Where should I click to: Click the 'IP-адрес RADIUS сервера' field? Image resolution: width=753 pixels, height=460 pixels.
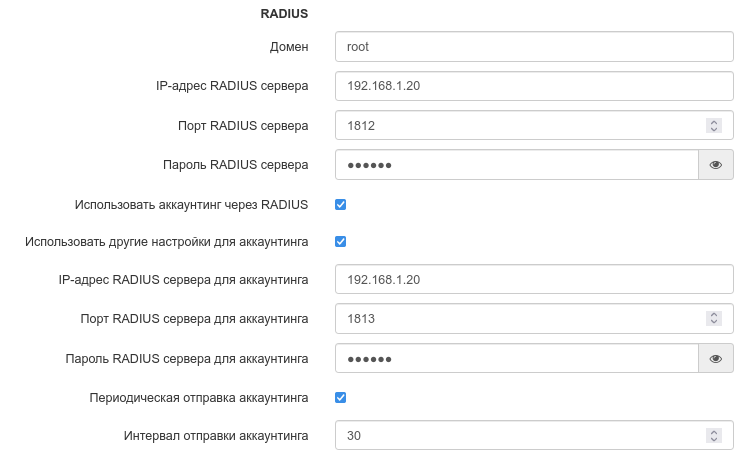(535, 86)
